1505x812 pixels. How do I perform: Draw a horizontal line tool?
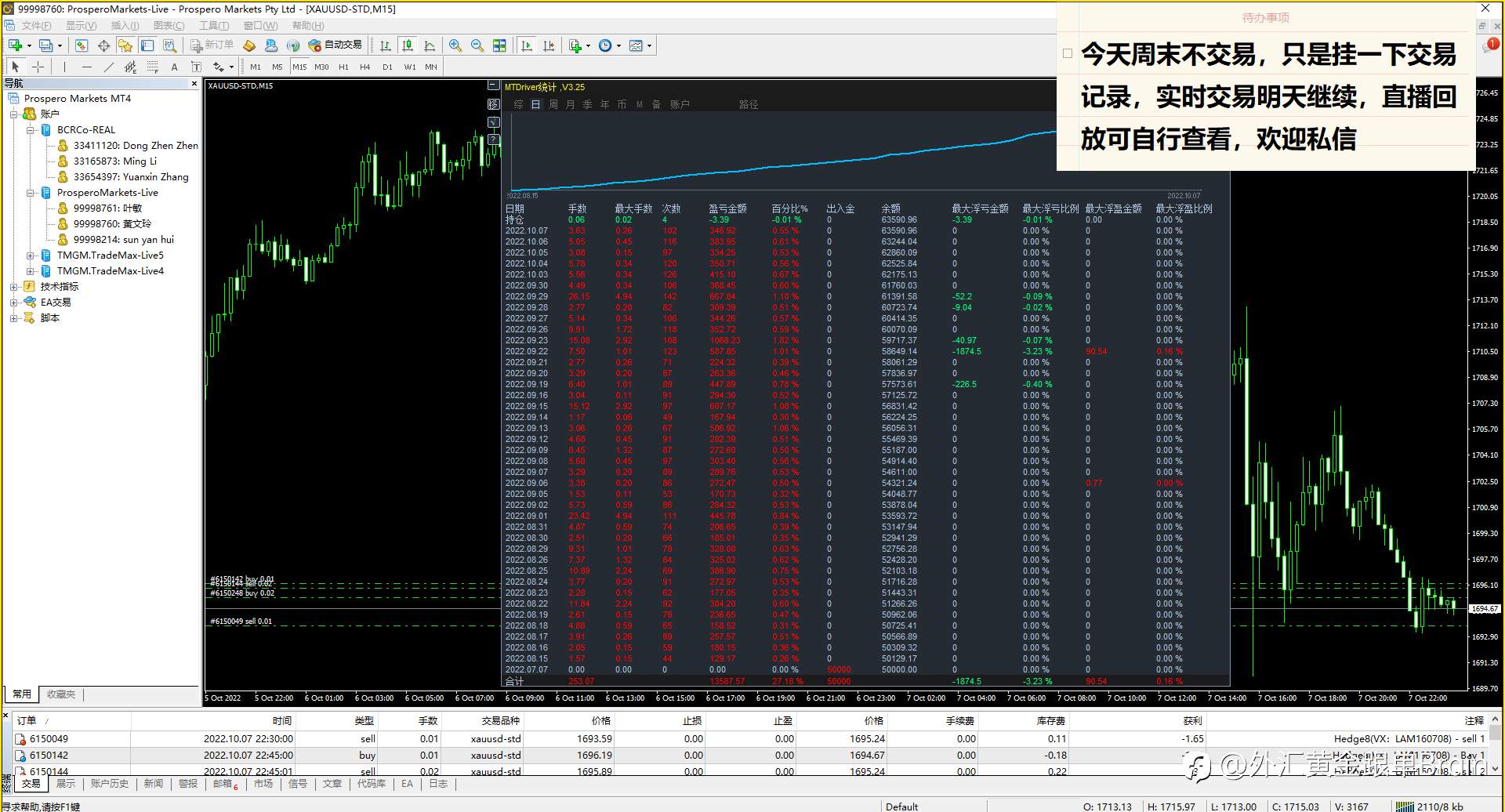pyautogui.click(x=86, y=67)
